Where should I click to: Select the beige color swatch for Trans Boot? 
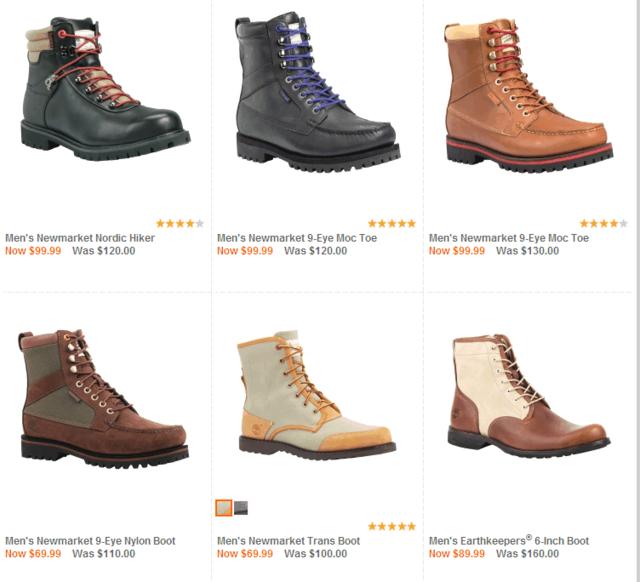point(224,508)
